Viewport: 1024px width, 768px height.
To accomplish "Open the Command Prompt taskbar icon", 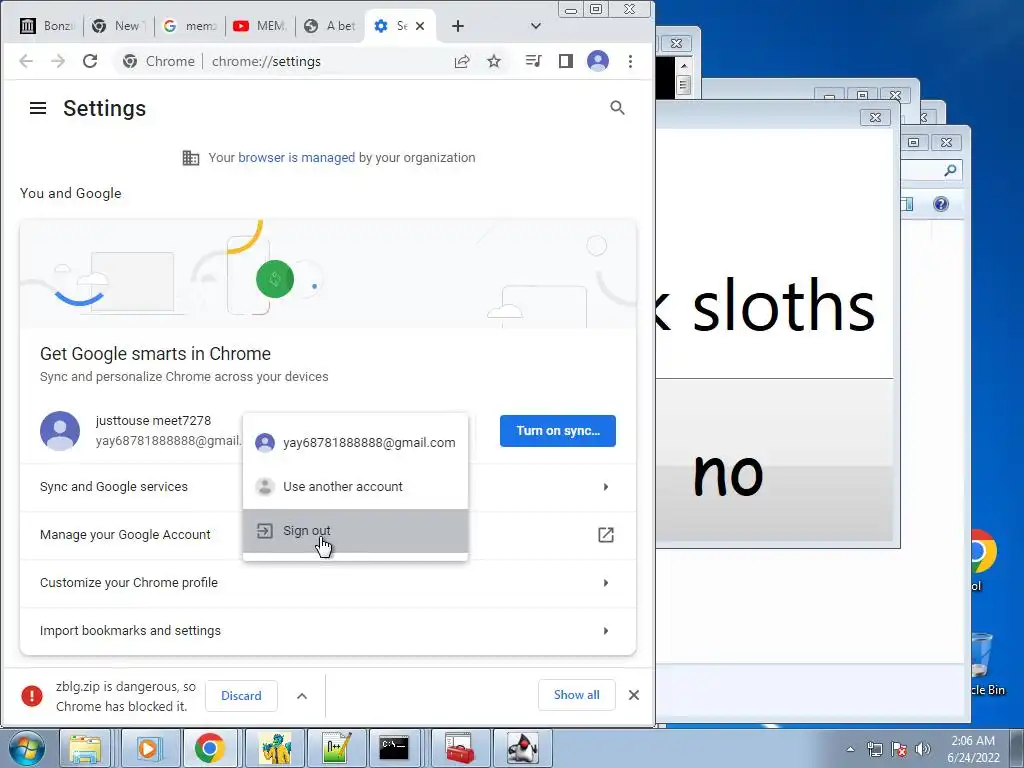I will click(x=394, y=748).
